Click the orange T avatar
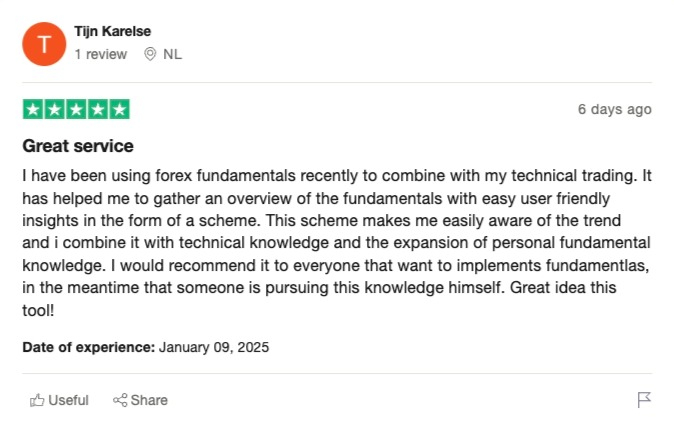Viewport: 674px width, 422px height. tap(44, 44)
